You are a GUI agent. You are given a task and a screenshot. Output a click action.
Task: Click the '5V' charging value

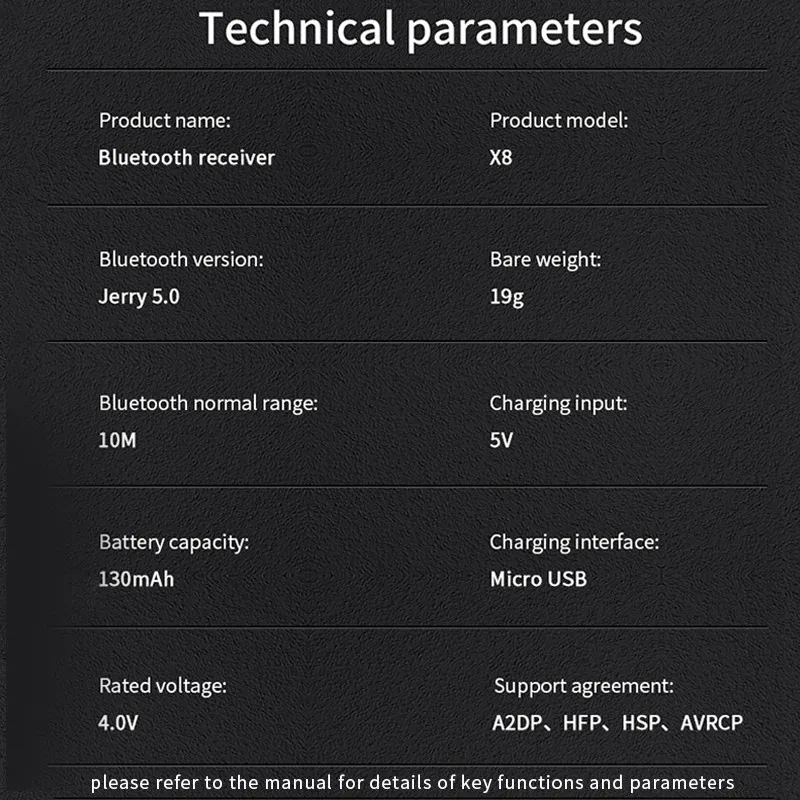[501, 440]
